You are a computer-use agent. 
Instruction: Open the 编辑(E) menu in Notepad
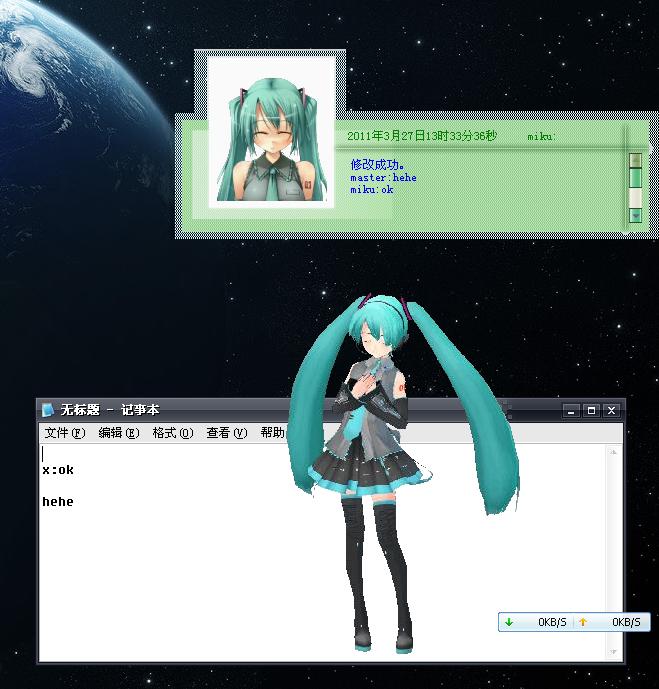119,433
